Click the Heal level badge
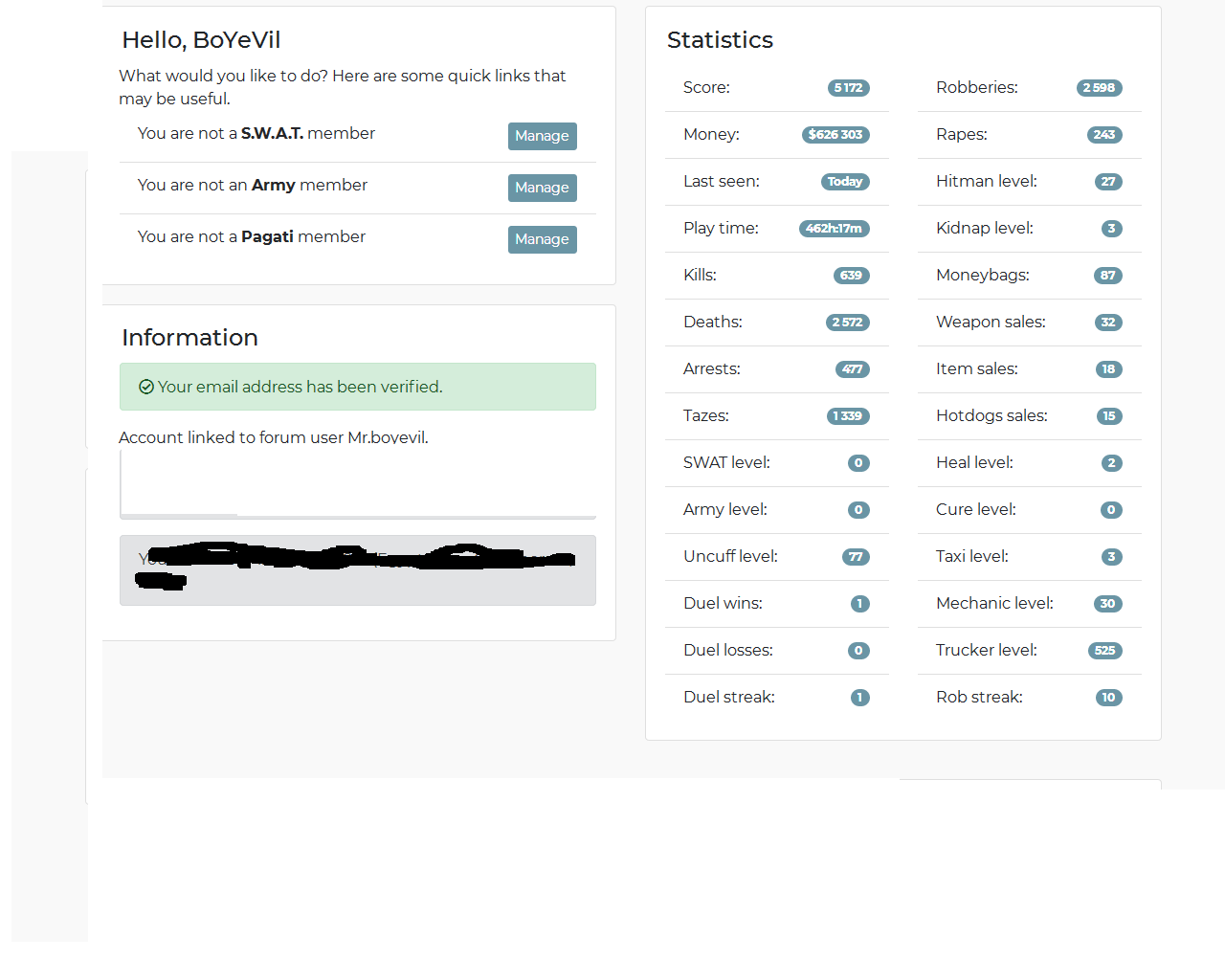The width and height of the screenshot is (1225, 980). click(x=1111, y=463)
